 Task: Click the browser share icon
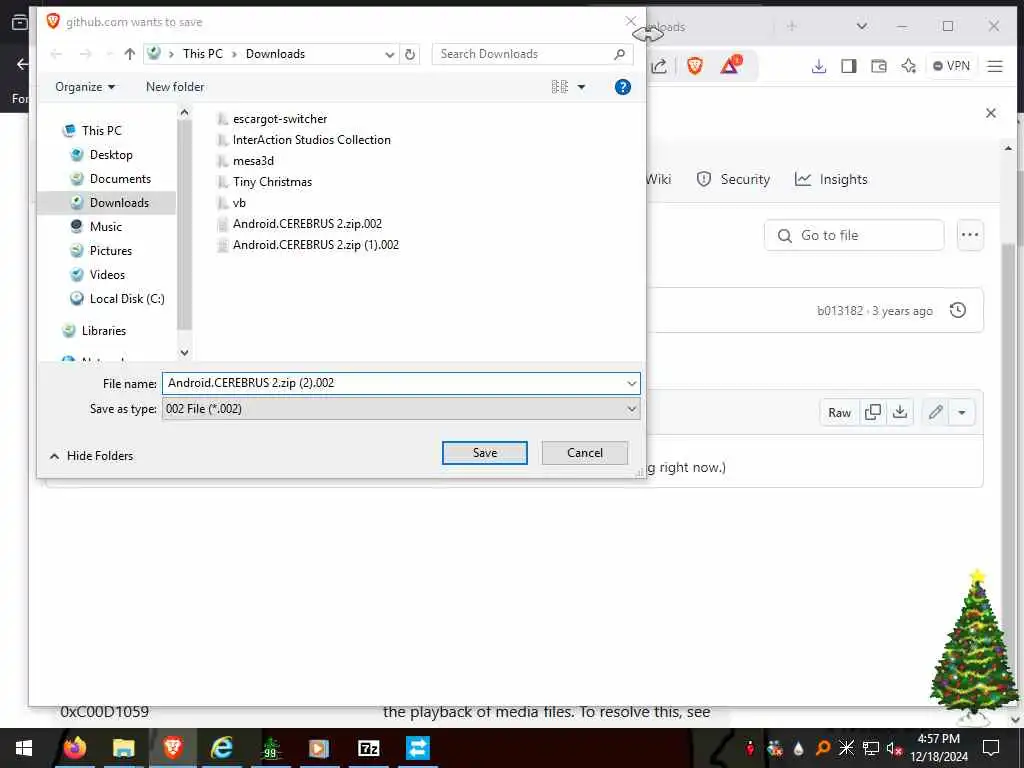point(659,66)
